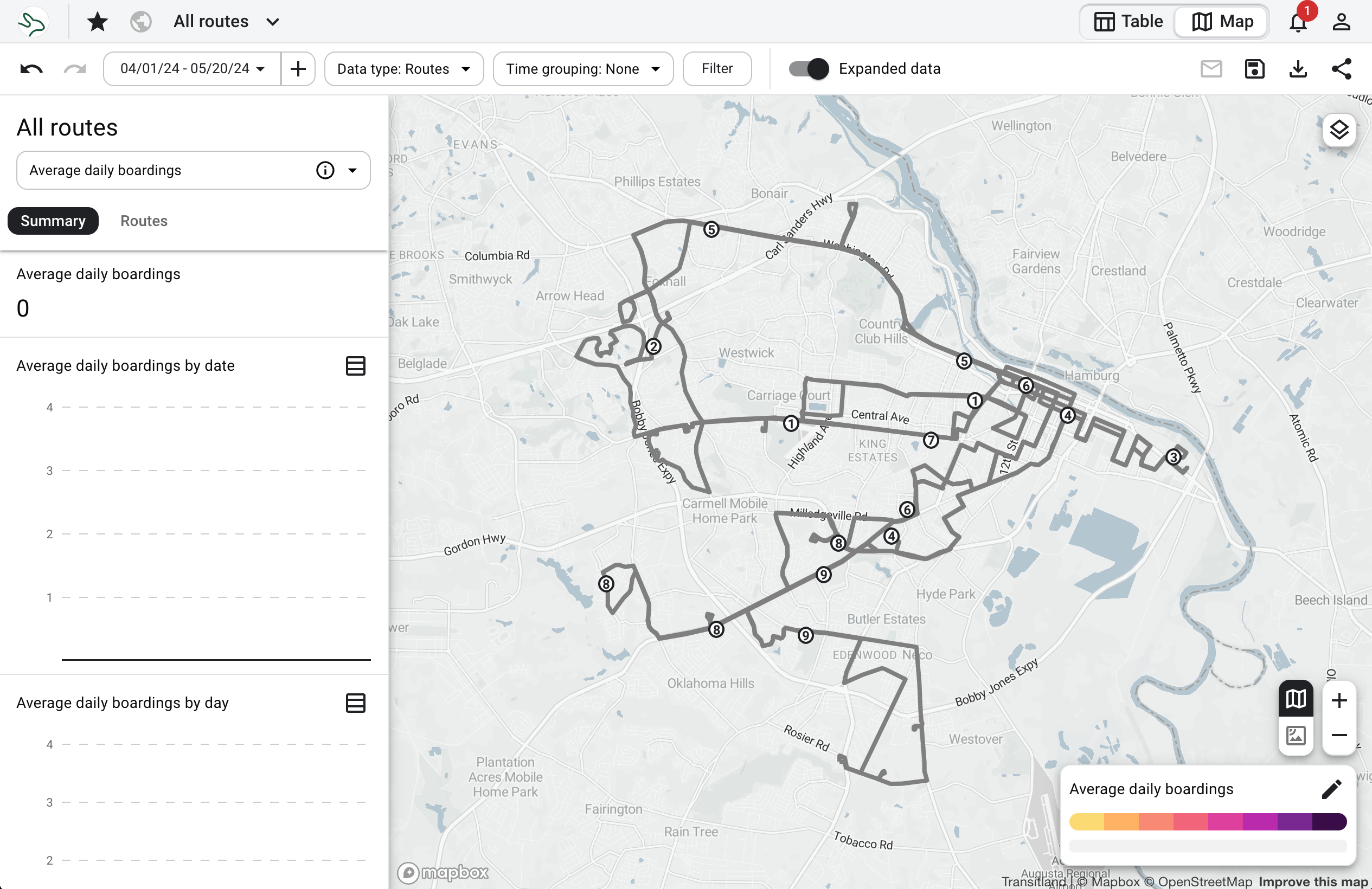Open the Filter button
This screenshot has height=889, width=1372.
[717, 68]
